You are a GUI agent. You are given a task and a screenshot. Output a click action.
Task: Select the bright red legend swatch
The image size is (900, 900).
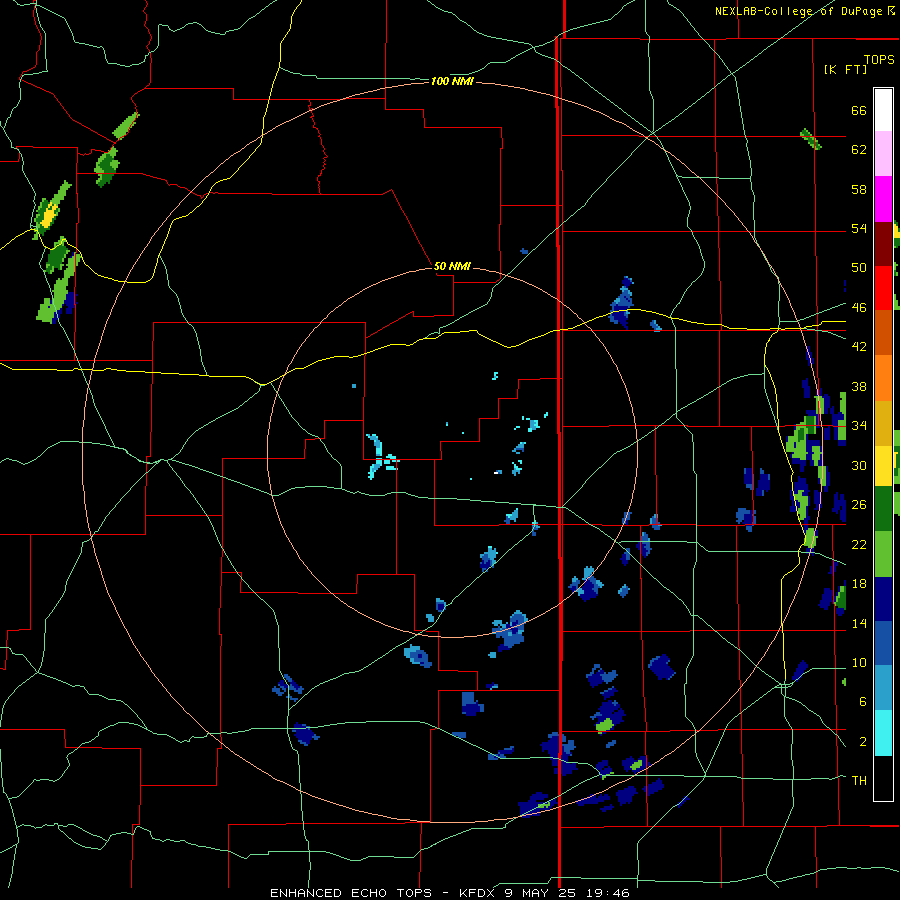(x=883, y=288)
